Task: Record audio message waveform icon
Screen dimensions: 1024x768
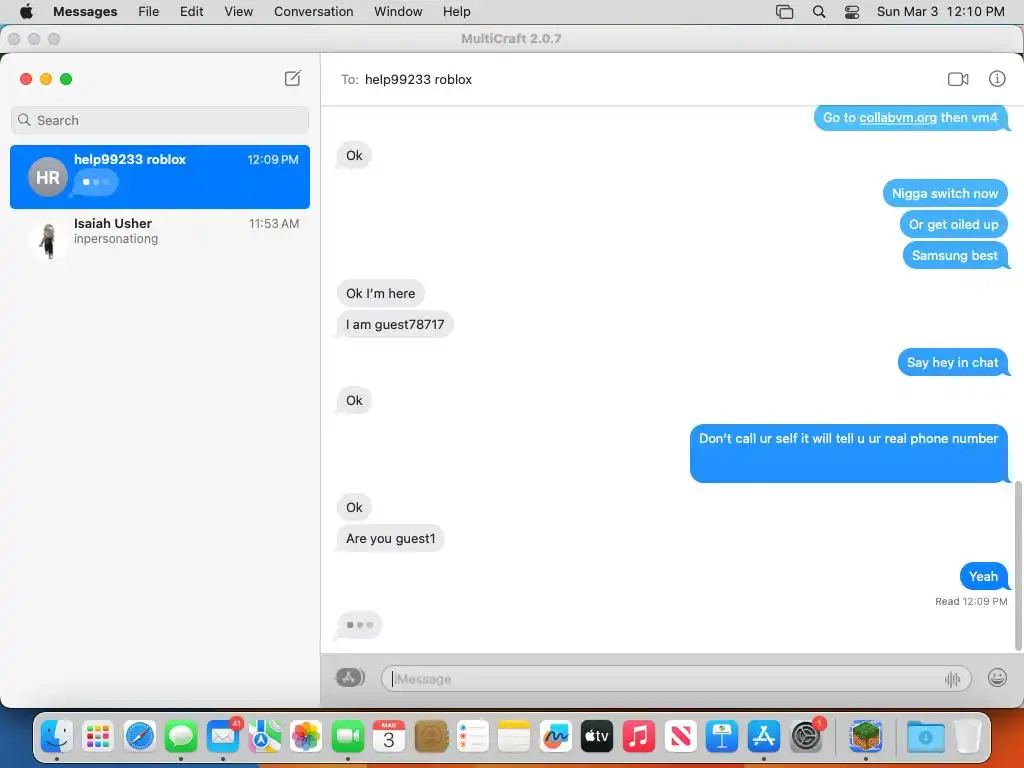Action: click(x=952, y=679)
